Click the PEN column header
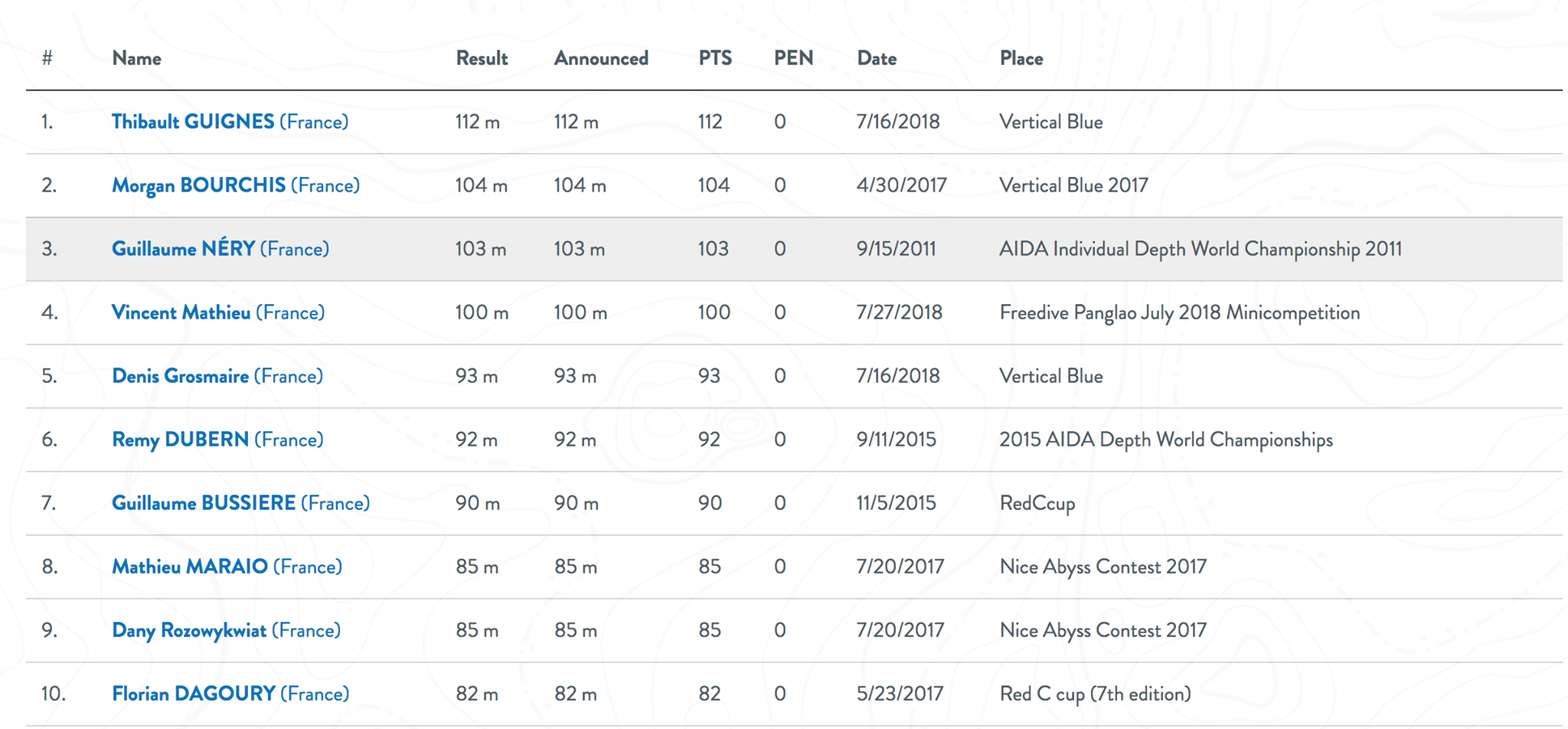This screenshot has width=1568, height=729. [793, 58]
